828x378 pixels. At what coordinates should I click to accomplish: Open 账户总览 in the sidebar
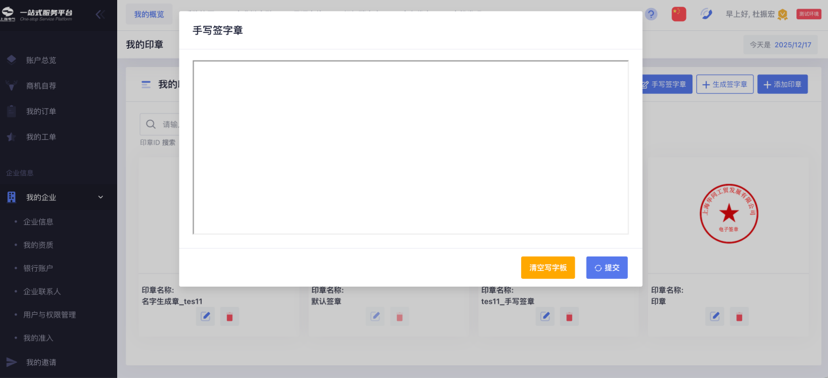click(41, 60)
